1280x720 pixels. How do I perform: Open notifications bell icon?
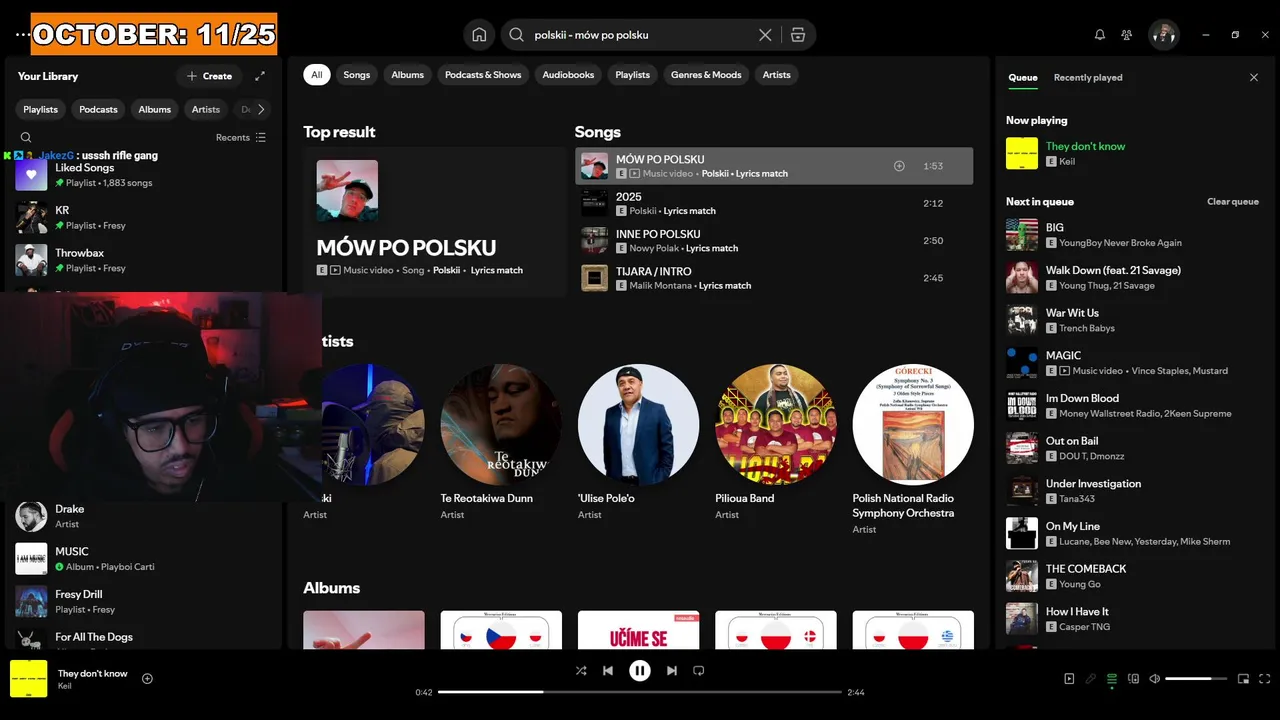1100,35
